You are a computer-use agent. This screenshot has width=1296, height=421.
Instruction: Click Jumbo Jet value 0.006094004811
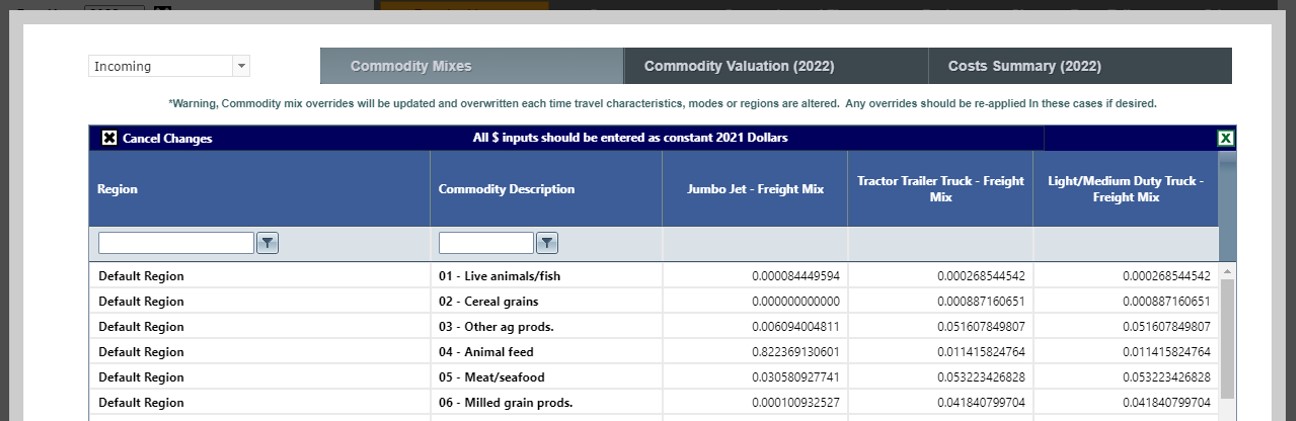pyautogui.click(x=796, y=326)
